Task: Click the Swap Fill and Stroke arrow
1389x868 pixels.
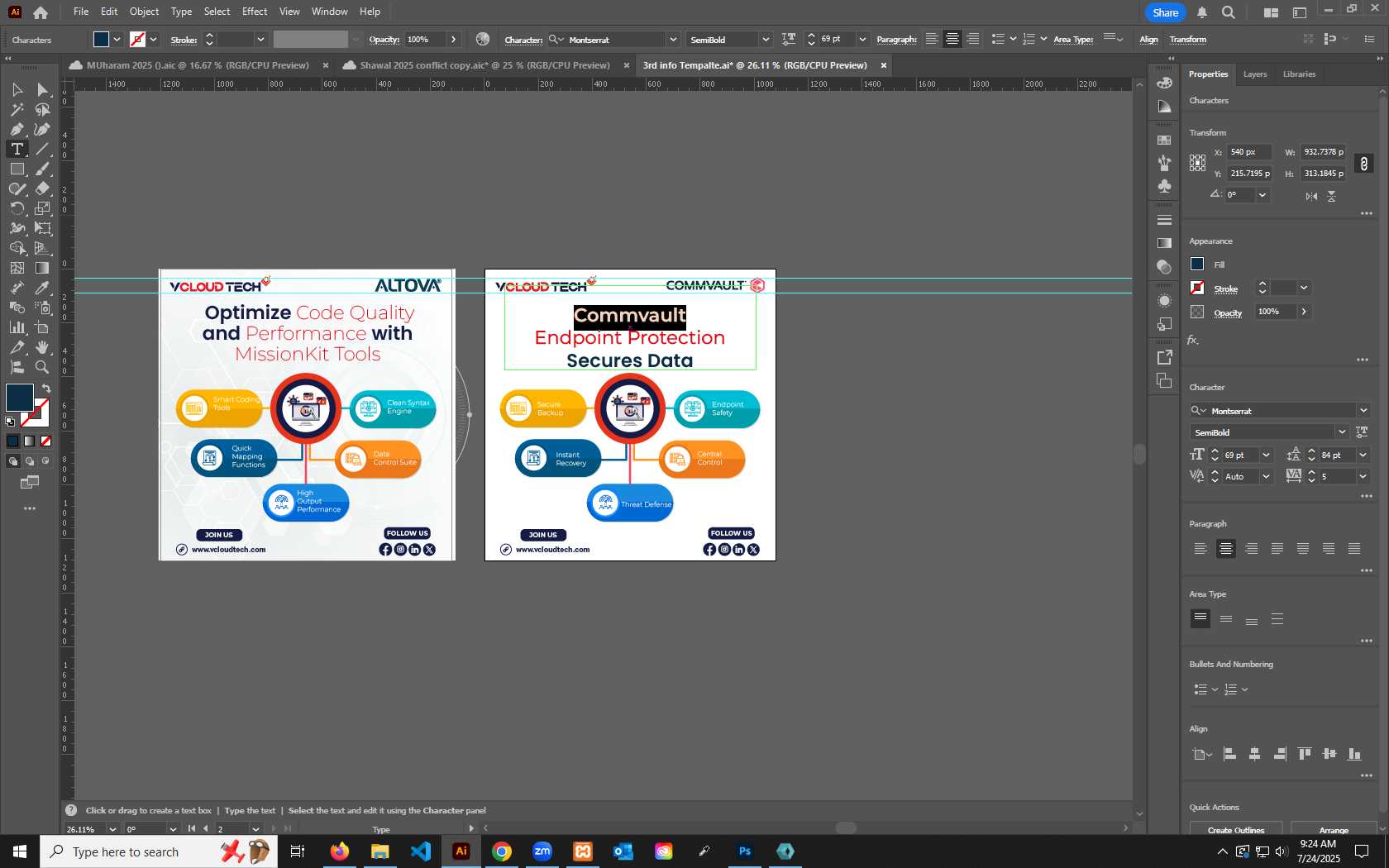Action: tap(46, 389)
